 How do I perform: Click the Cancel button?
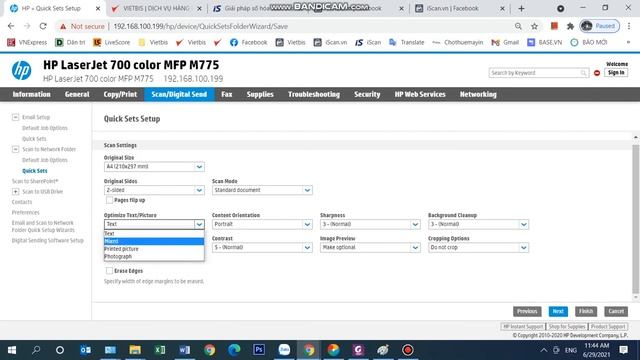616,311
